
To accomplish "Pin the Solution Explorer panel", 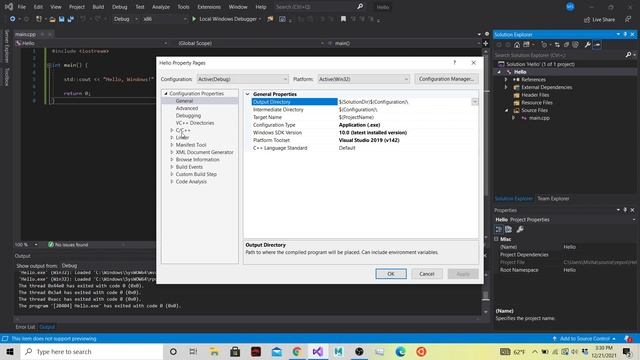I will tap(625, 34).
